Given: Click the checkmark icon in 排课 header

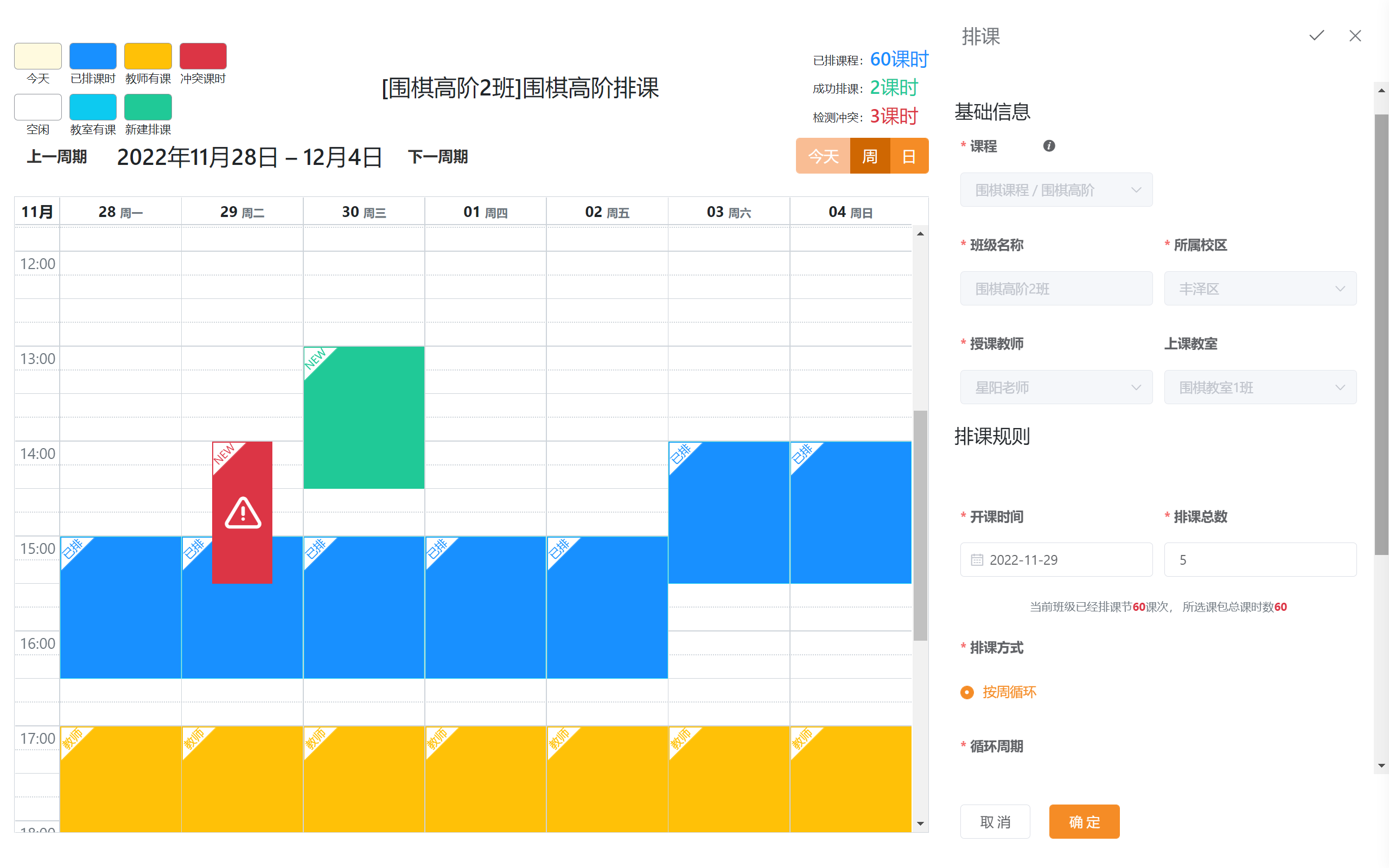Looking at the screenshot, I should [x=1316, y=36].
